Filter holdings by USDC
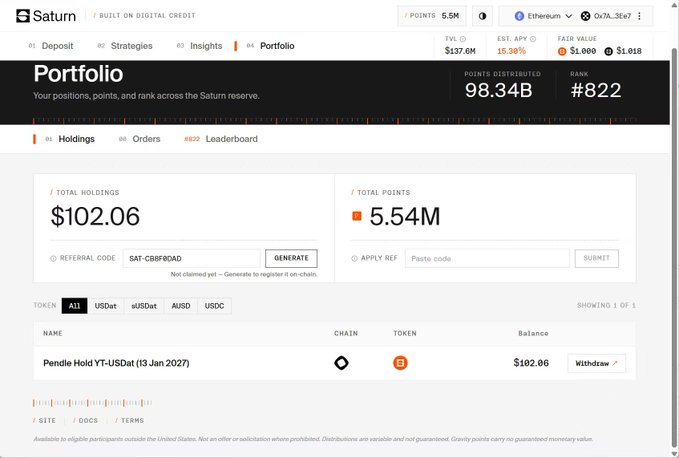The image size is (679, 458). [214, 306]
